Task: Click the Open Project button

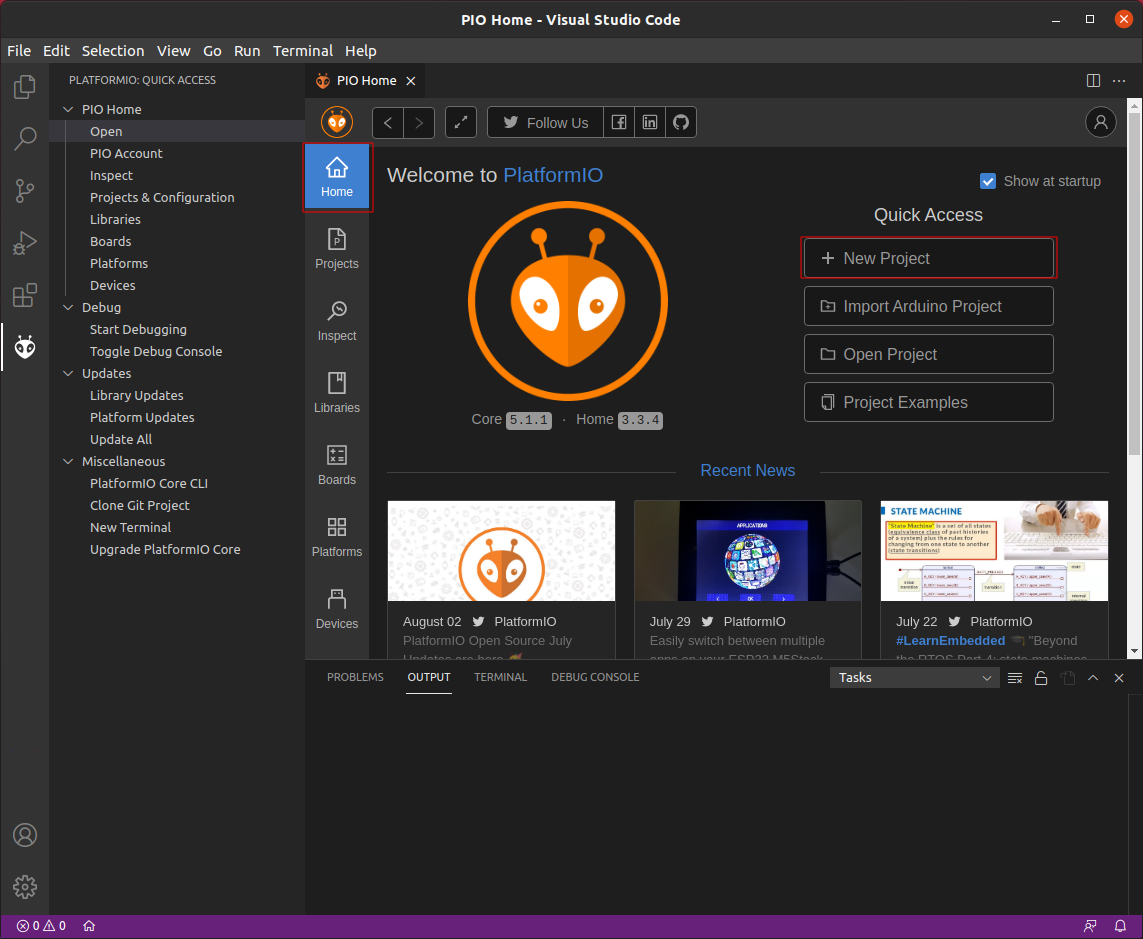Action: [x=929, y=354]
